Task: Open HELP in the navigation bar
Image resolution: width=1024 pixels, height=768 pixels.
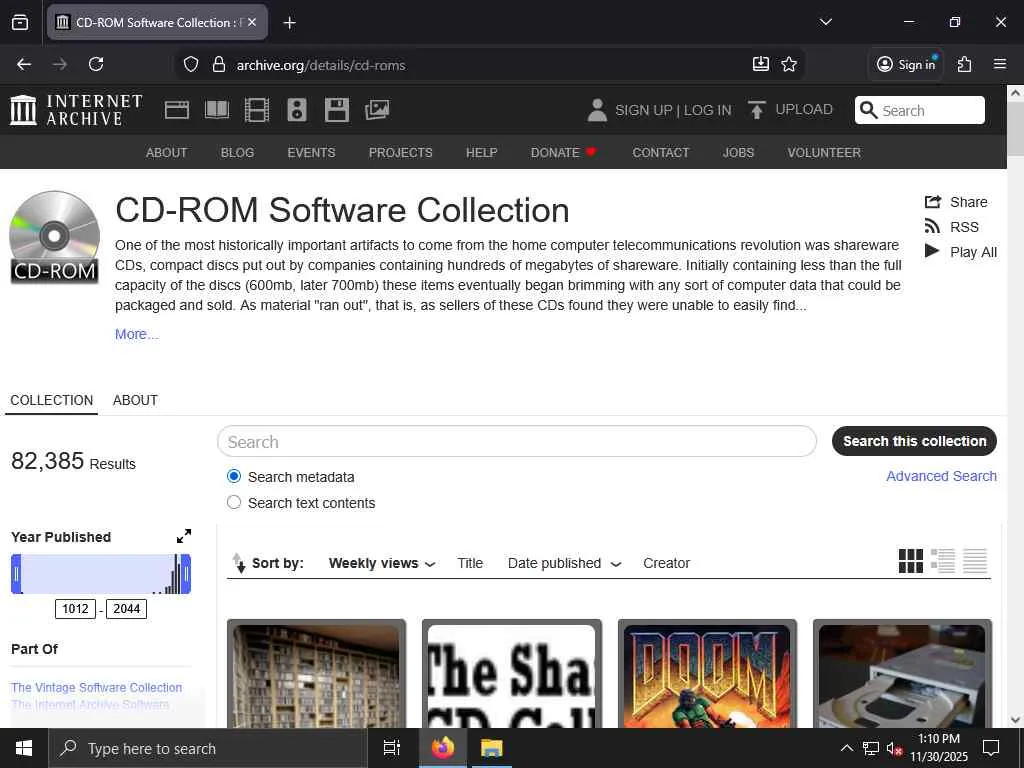Action: tap(481, 152)
